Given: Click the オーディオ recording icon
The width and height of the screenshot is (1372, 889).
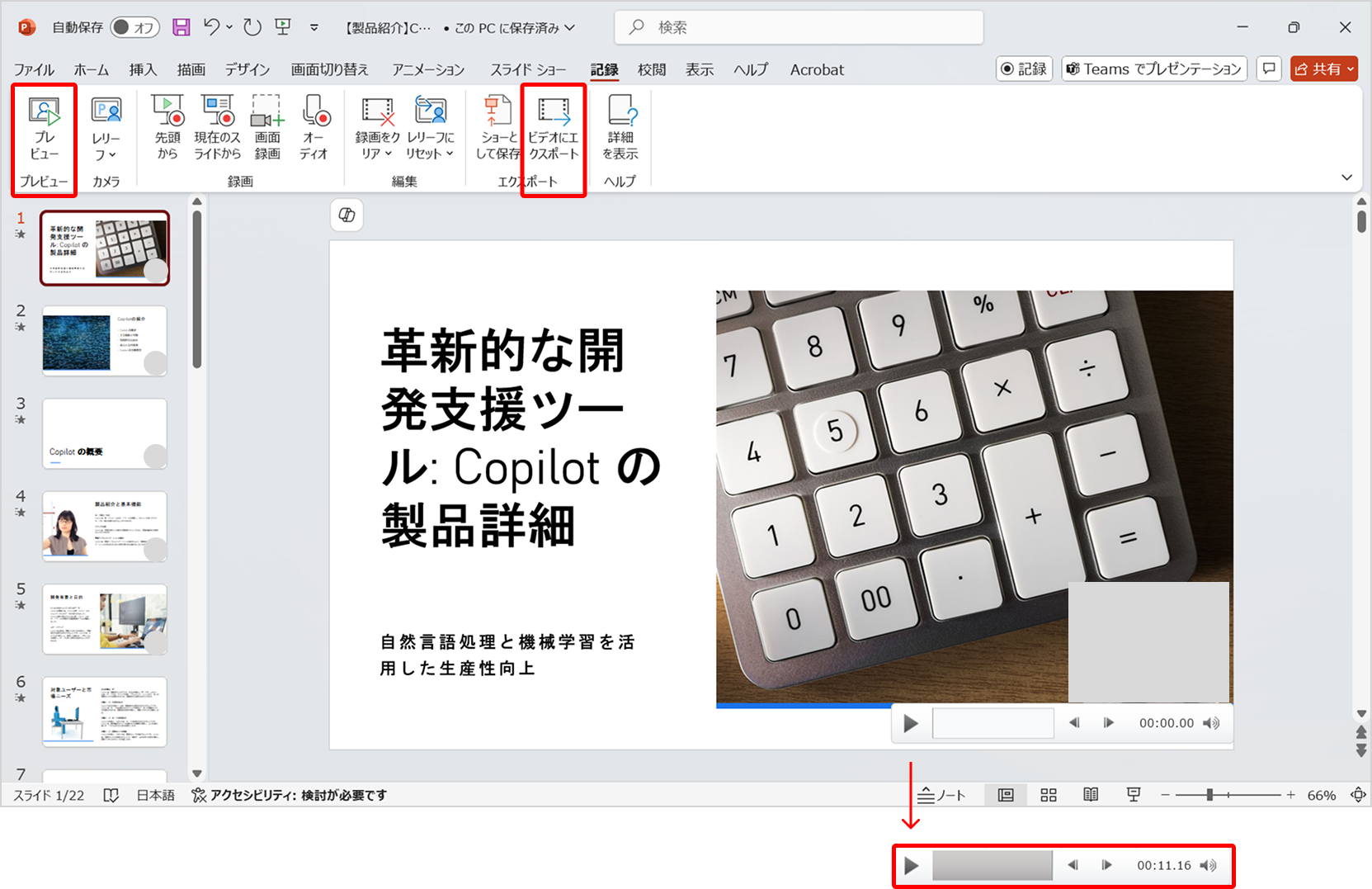Looking at the screenshot, I should (314, 128).
